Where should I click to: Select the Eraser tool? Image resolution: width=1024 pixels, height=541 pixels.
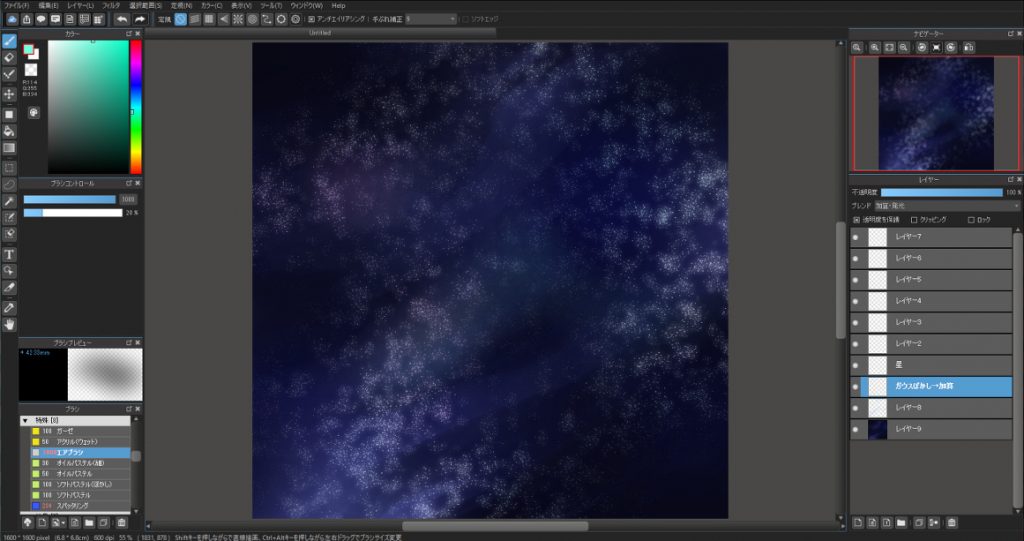(9, 57)
